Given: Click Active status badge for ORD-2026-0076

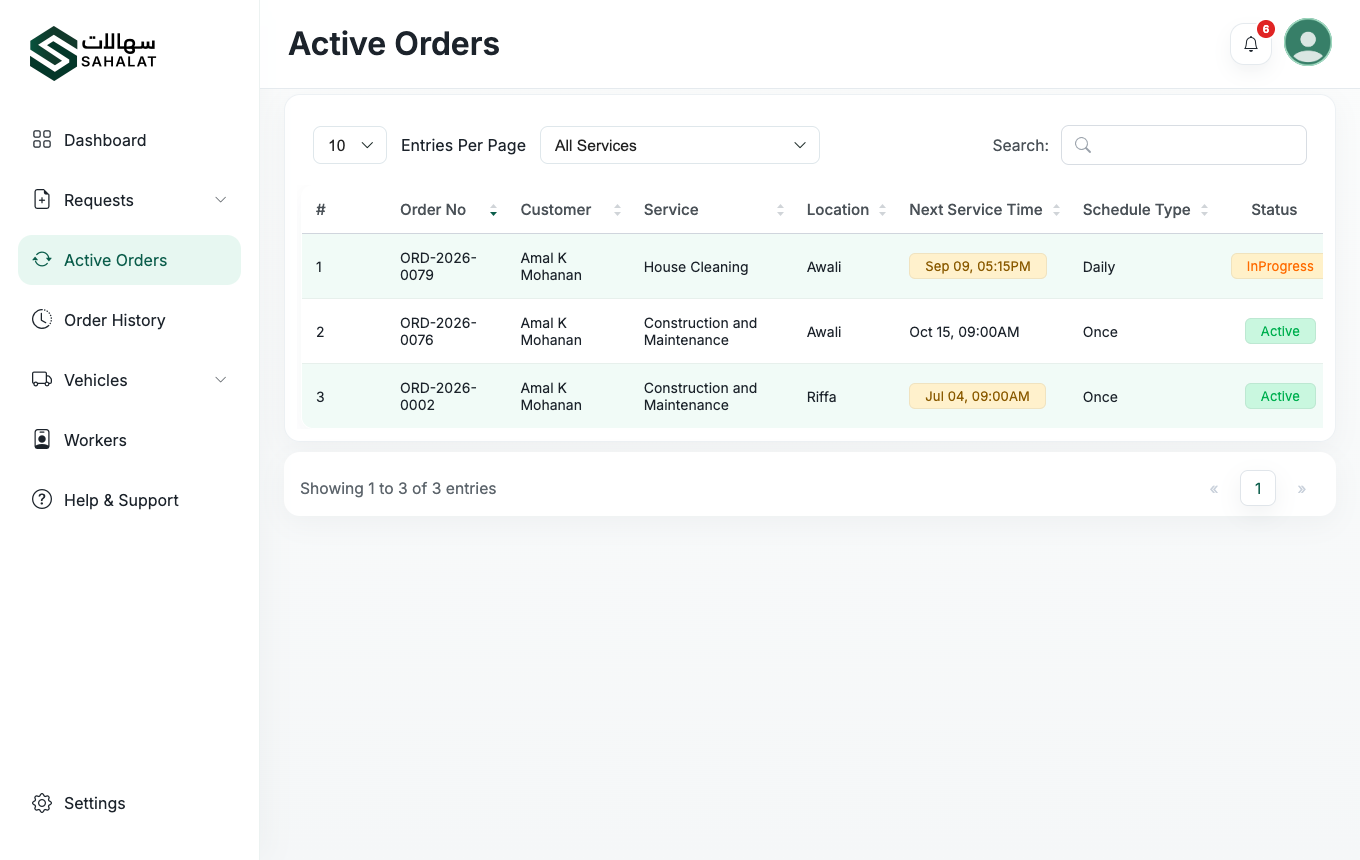Looking at the screenshot, I should (1280, 331).
